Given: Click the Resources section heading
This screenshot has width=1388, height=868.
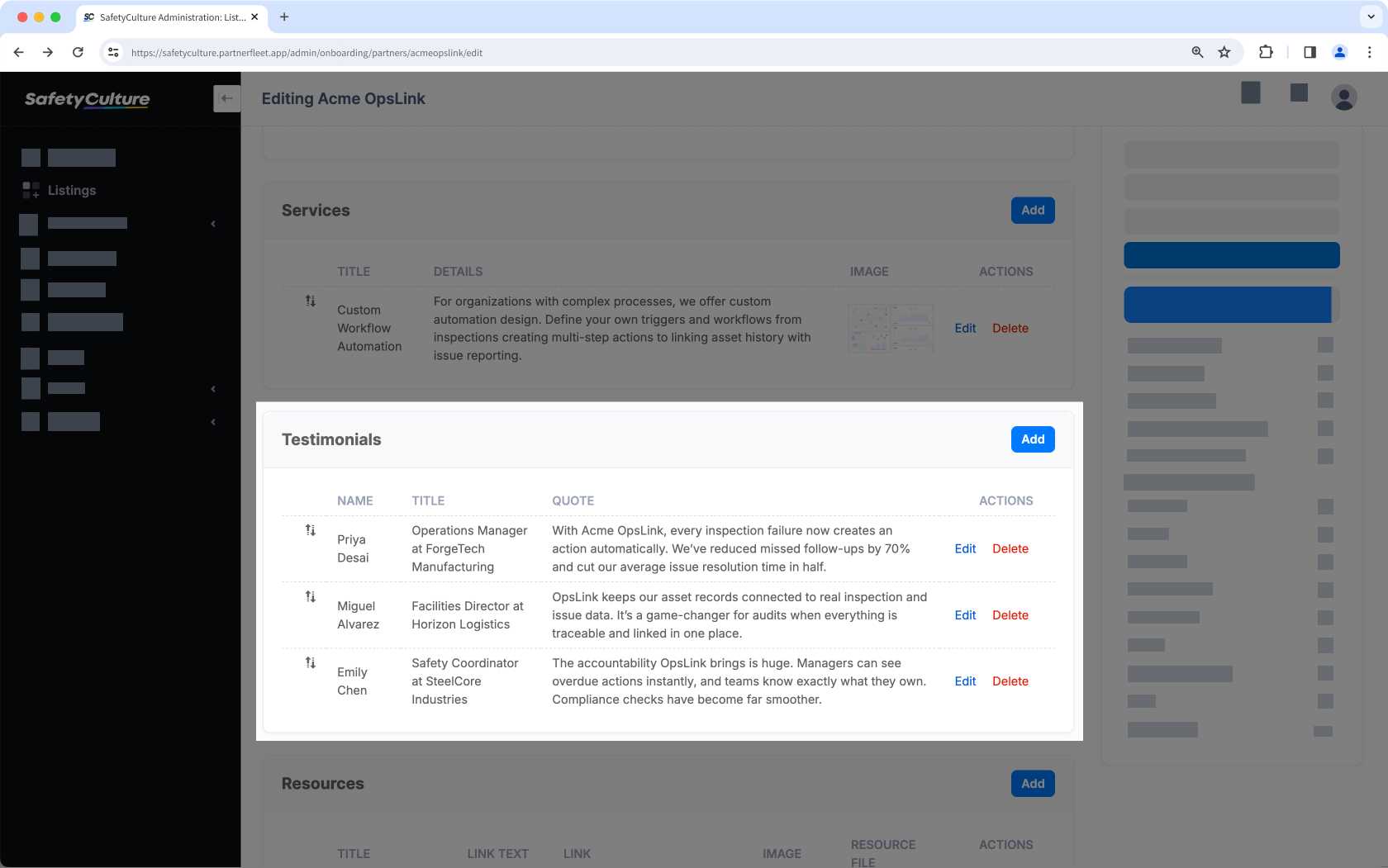Looking at the screenshot, I should [x=323, y=784].
